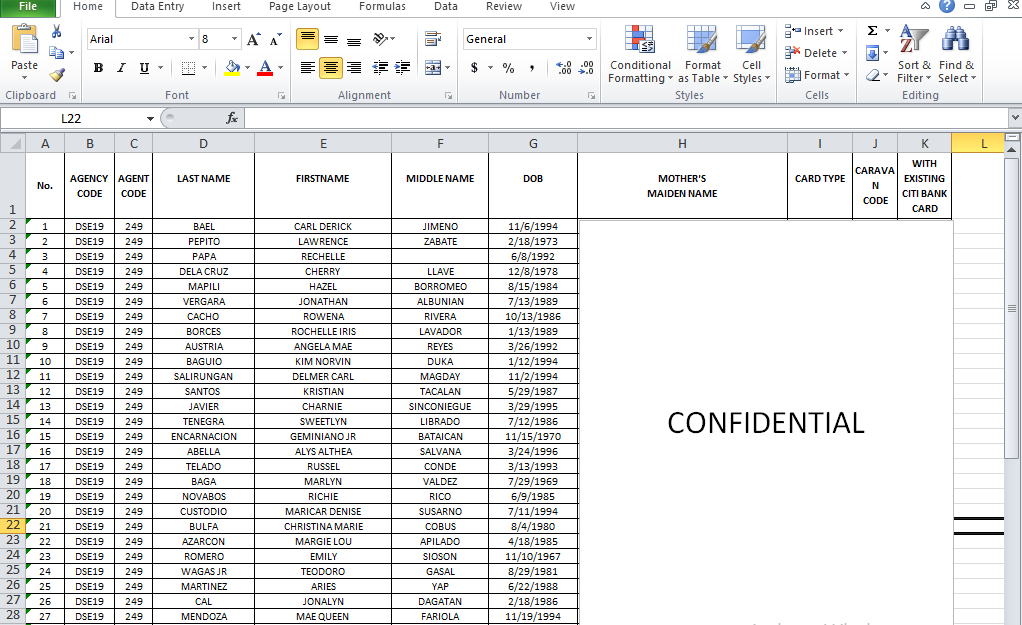Click the AutoSum sigma icon
The image size is (1022, 625).
(873, 31)
